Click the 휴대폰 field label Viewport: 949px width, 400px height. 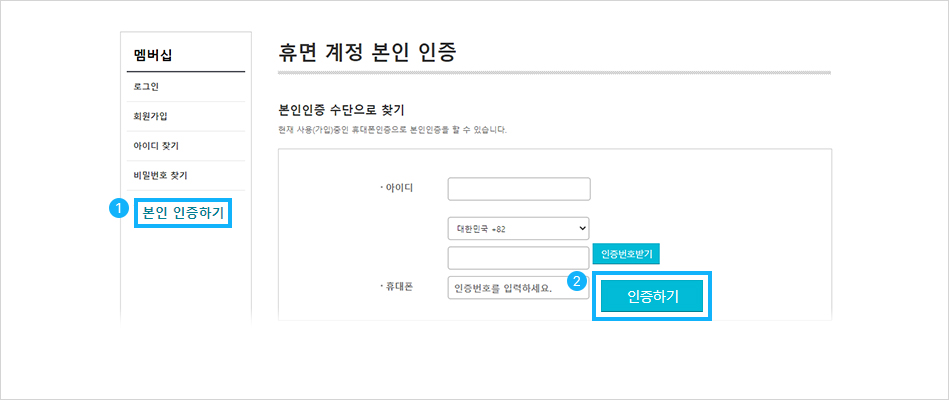pyautogui.click(x=397, y=287)
